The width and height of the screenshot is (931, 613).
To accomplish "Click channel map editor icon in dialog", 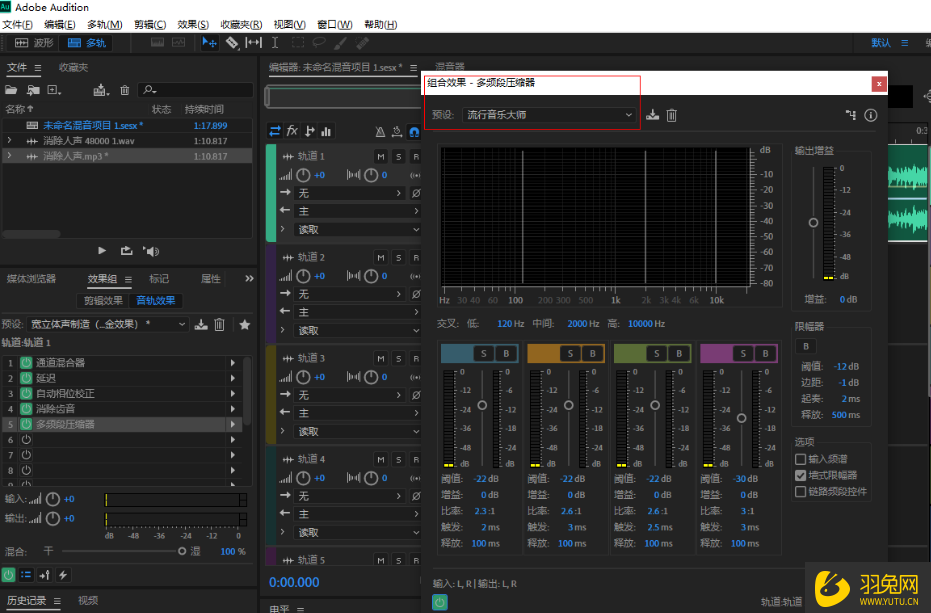I will pyautogui.click(x=851, y=115).
